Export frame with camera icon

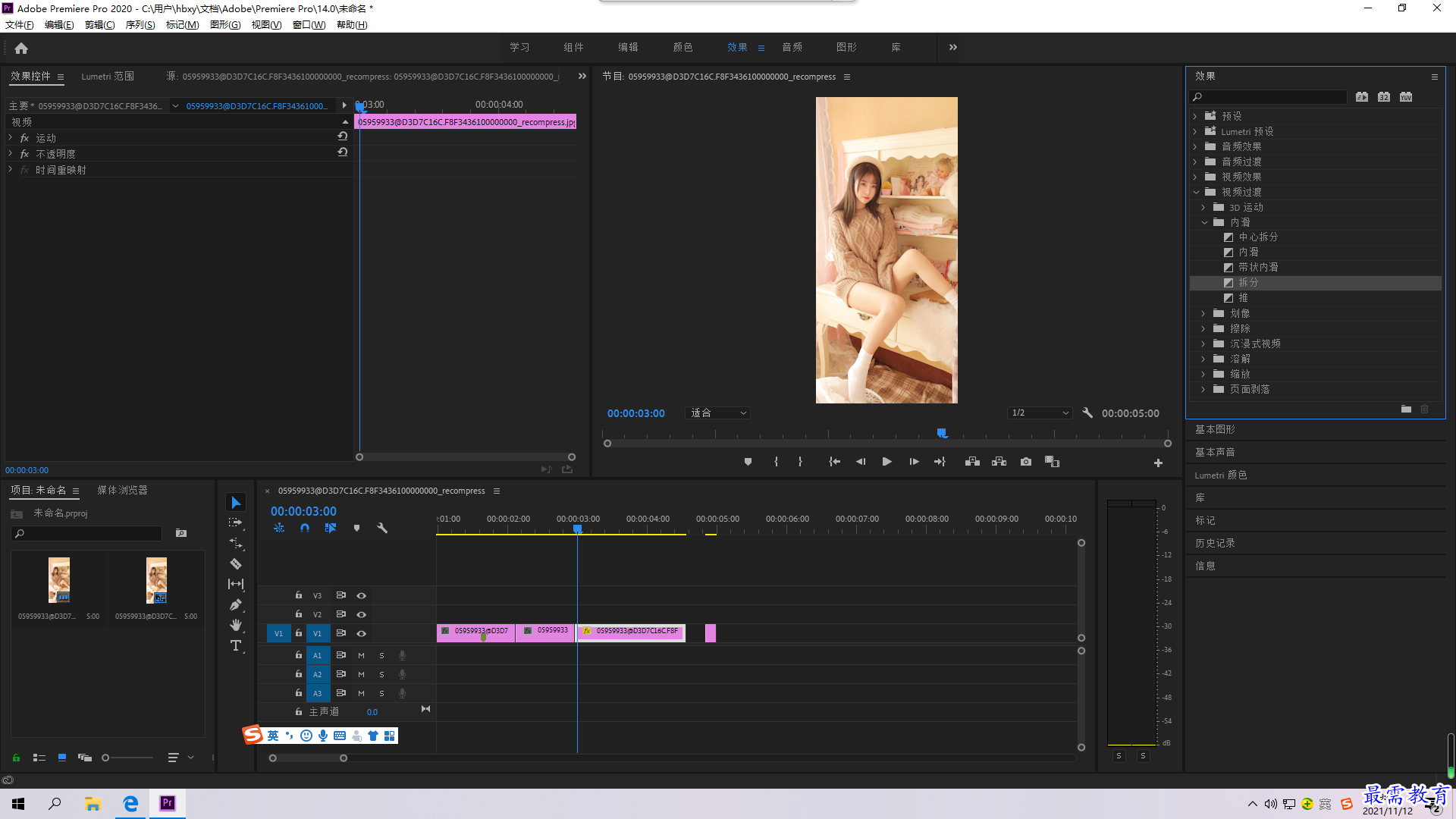1026,462
